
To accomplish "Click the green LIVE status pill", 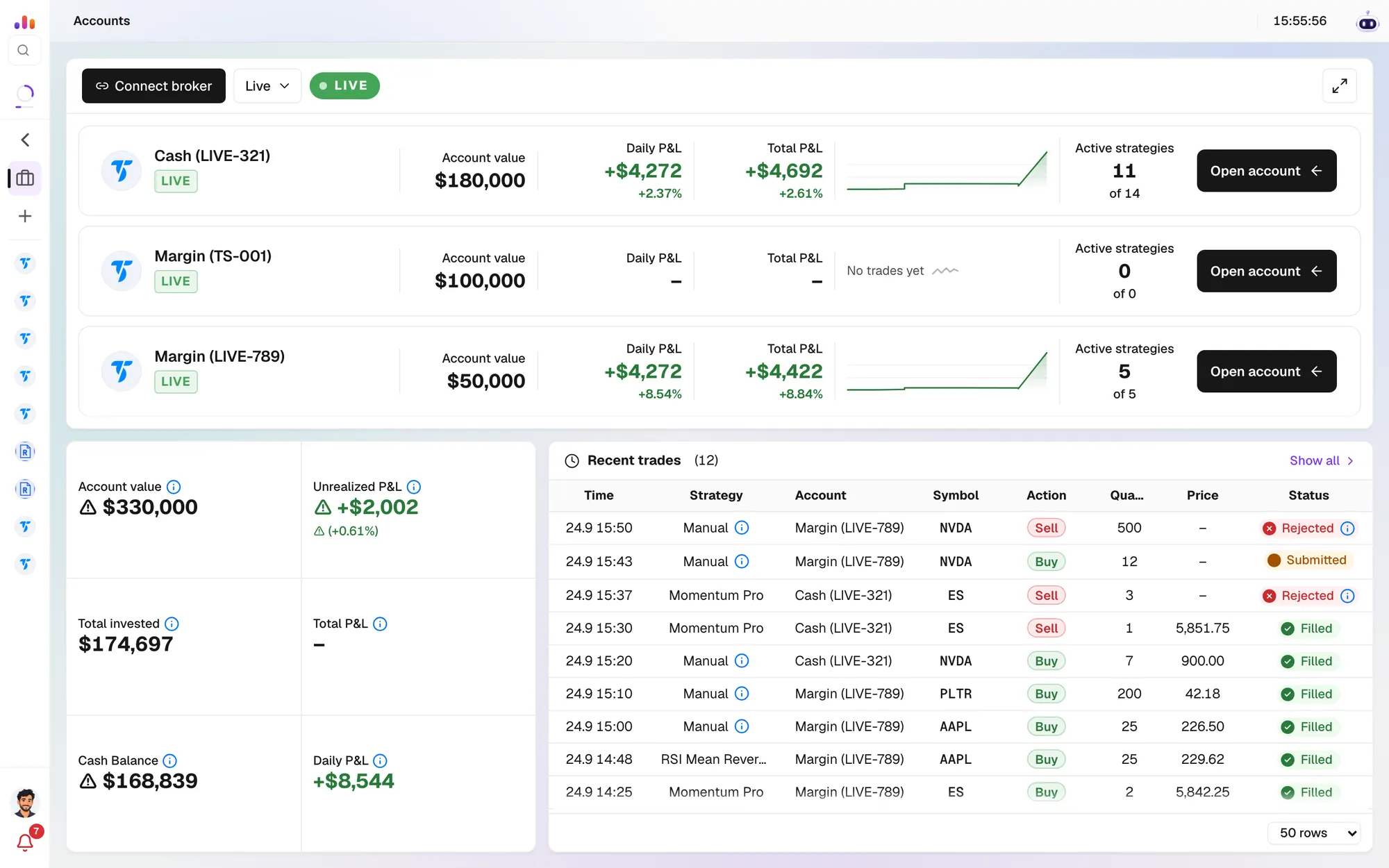I will click(x=344, y=85).
